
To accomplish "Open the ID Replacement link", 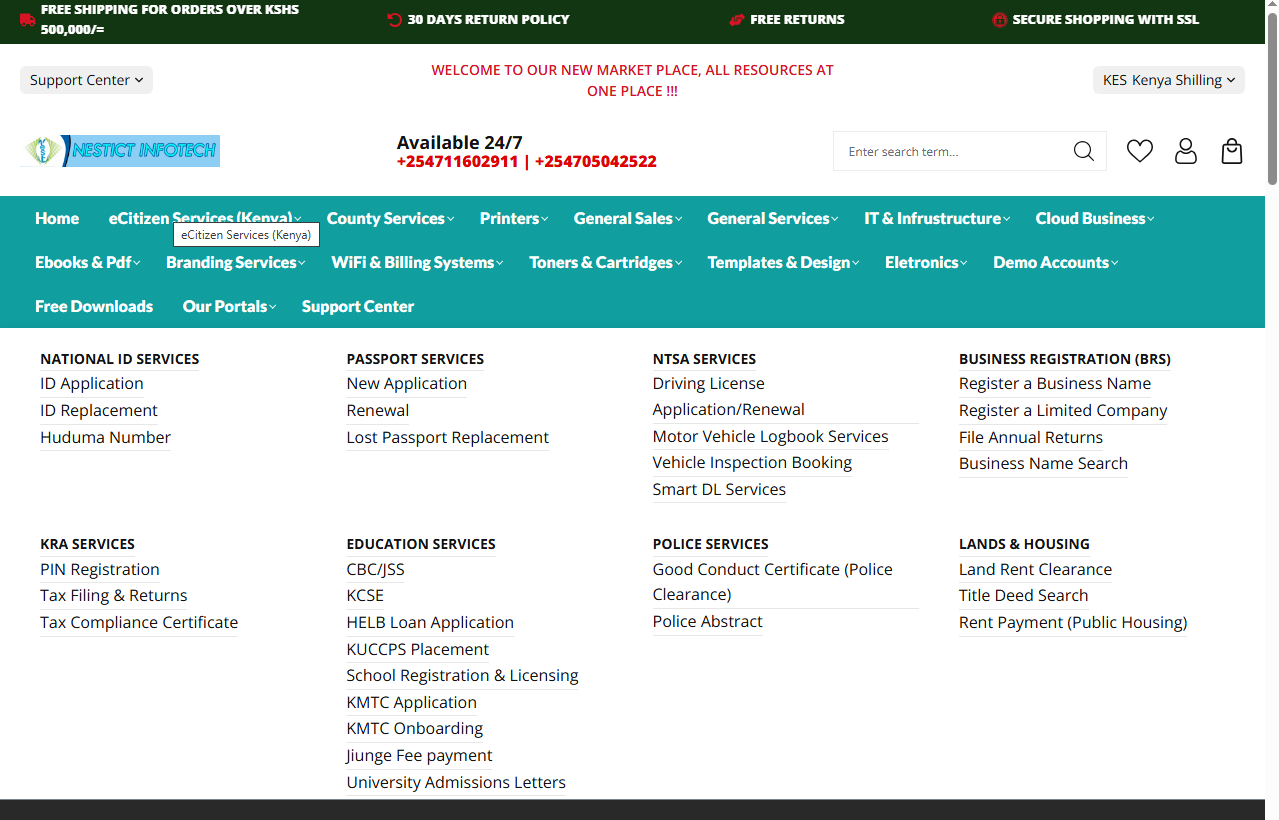I will tap(99, 410).
